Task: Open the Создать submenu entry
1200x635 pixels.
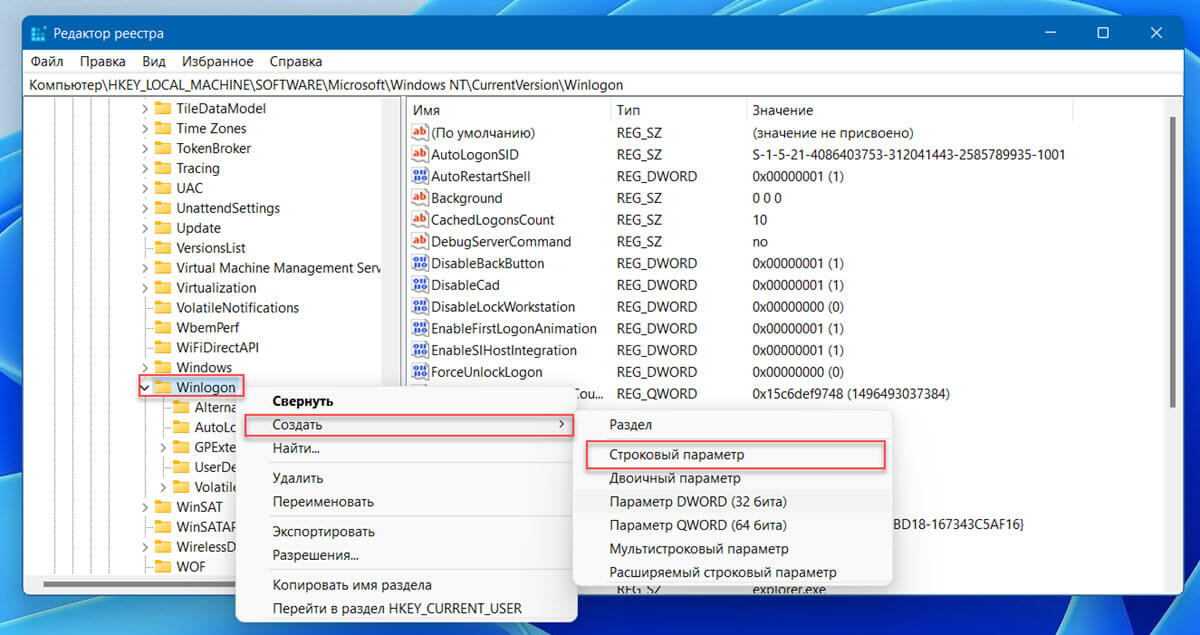Action: click(x=408, y=425)
